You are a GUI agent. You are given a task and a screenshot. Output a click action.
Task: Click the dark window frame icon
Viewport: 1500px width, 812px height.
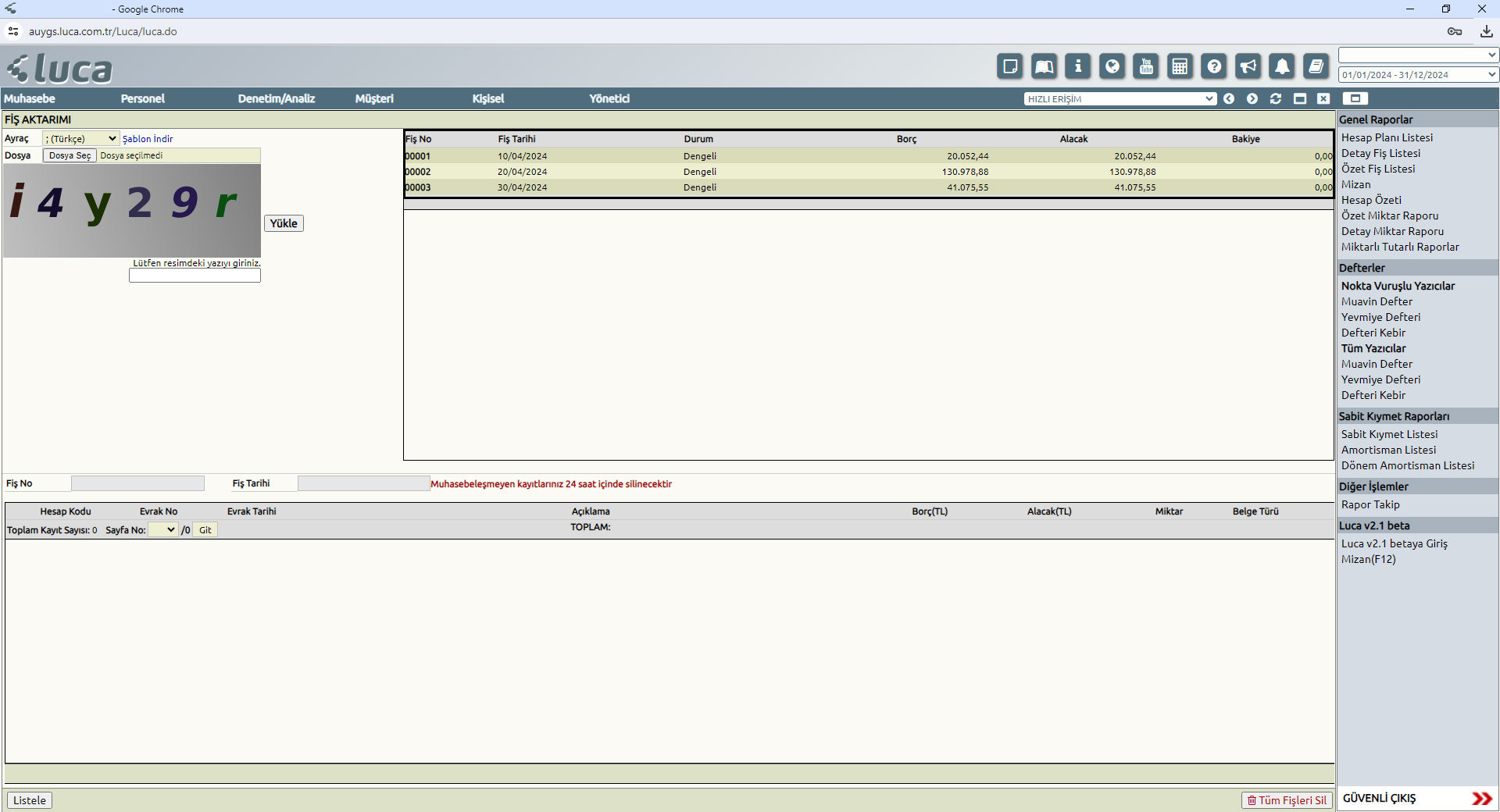1300,98
